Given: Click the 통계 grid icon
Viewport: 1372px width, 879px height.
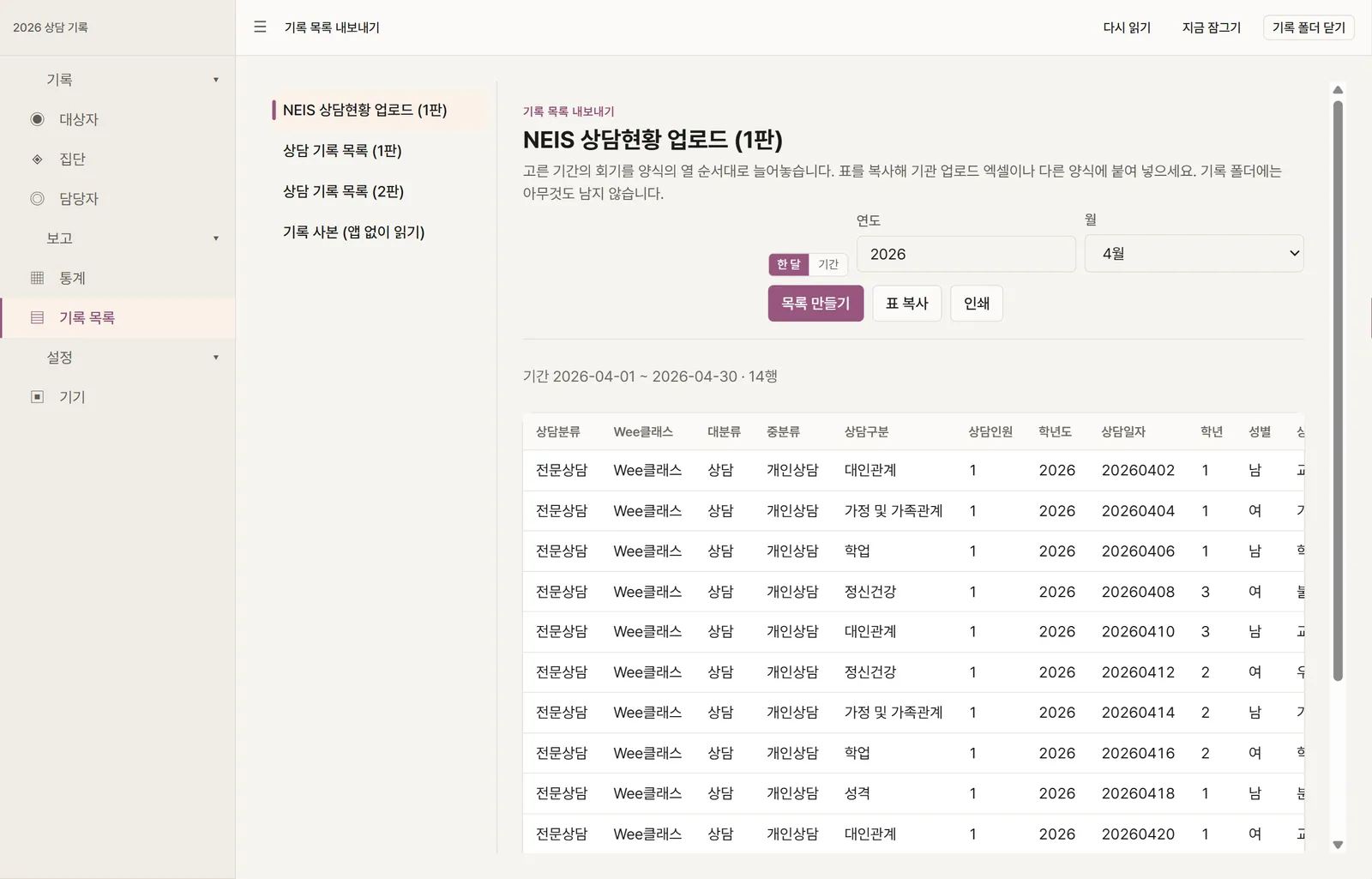Looking at the screenshot, I should 37,278.
